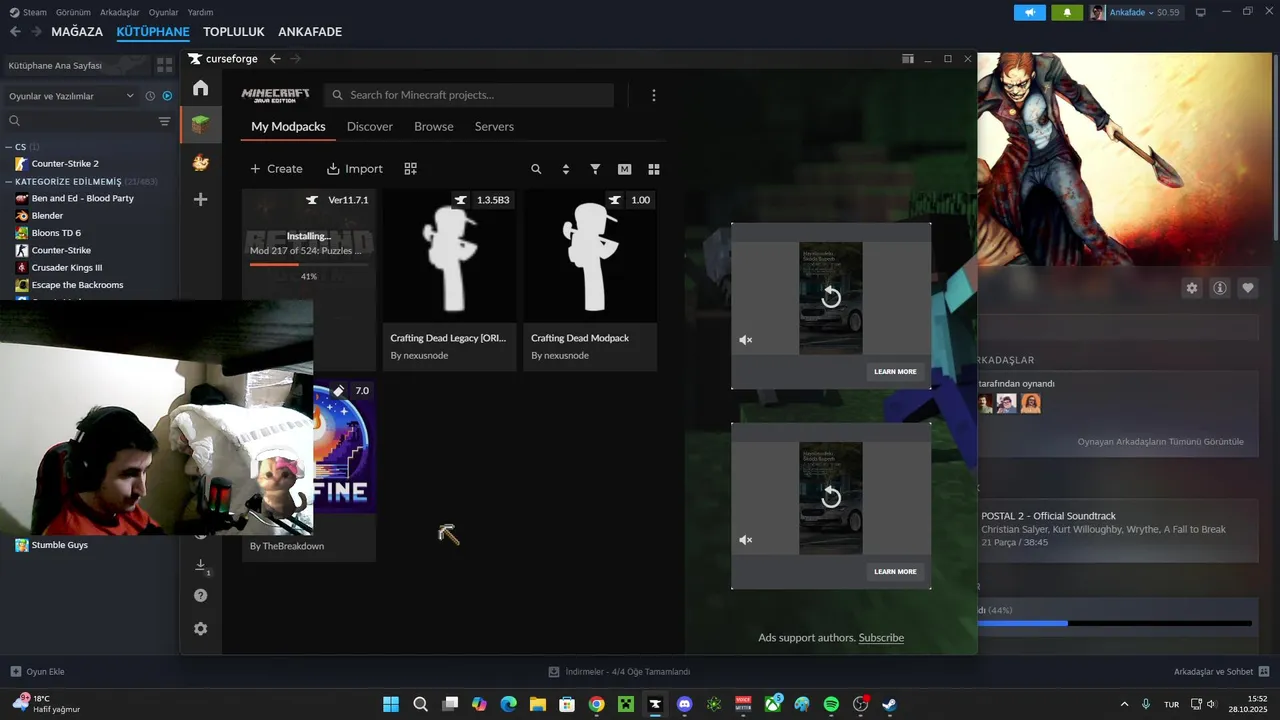Toggle recent-activity clock filter in Steam library
The image size is (1280, 720).
[x=150, y=96]
